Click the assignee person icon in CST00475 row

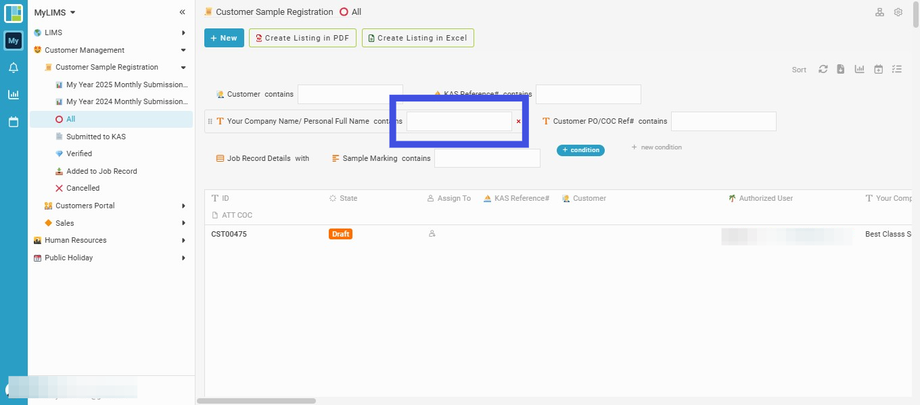(432, 234)
